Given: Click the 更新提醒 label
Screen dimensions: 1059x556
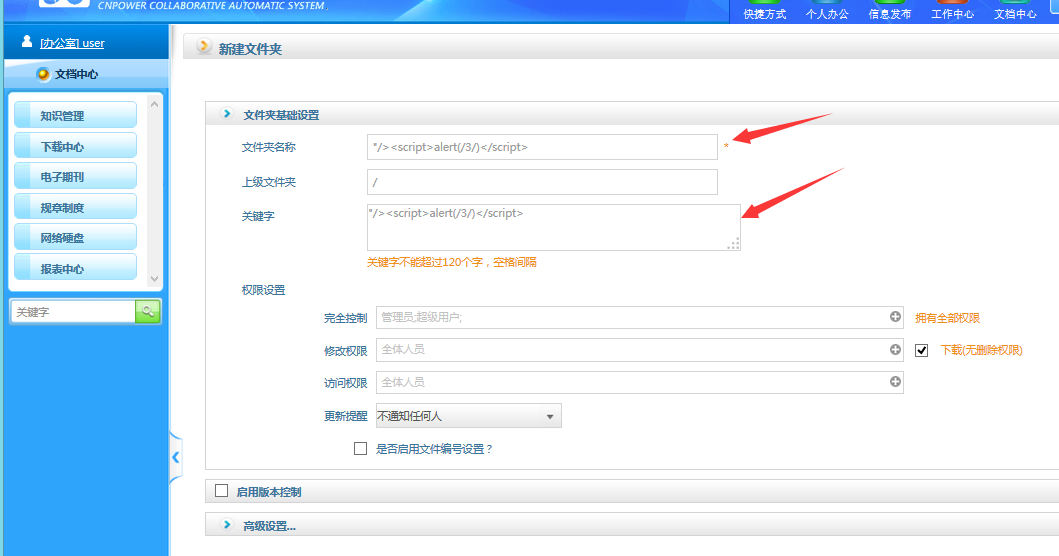Looking at the screenshot, I should point(345,416).
